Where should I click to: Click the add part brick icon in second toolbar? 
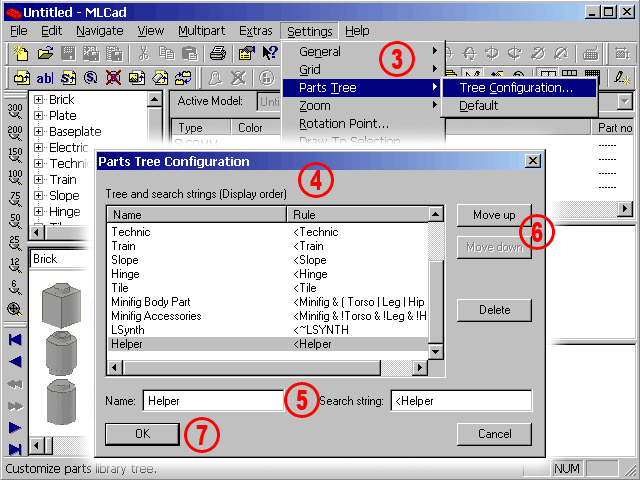tap(21, 78)
